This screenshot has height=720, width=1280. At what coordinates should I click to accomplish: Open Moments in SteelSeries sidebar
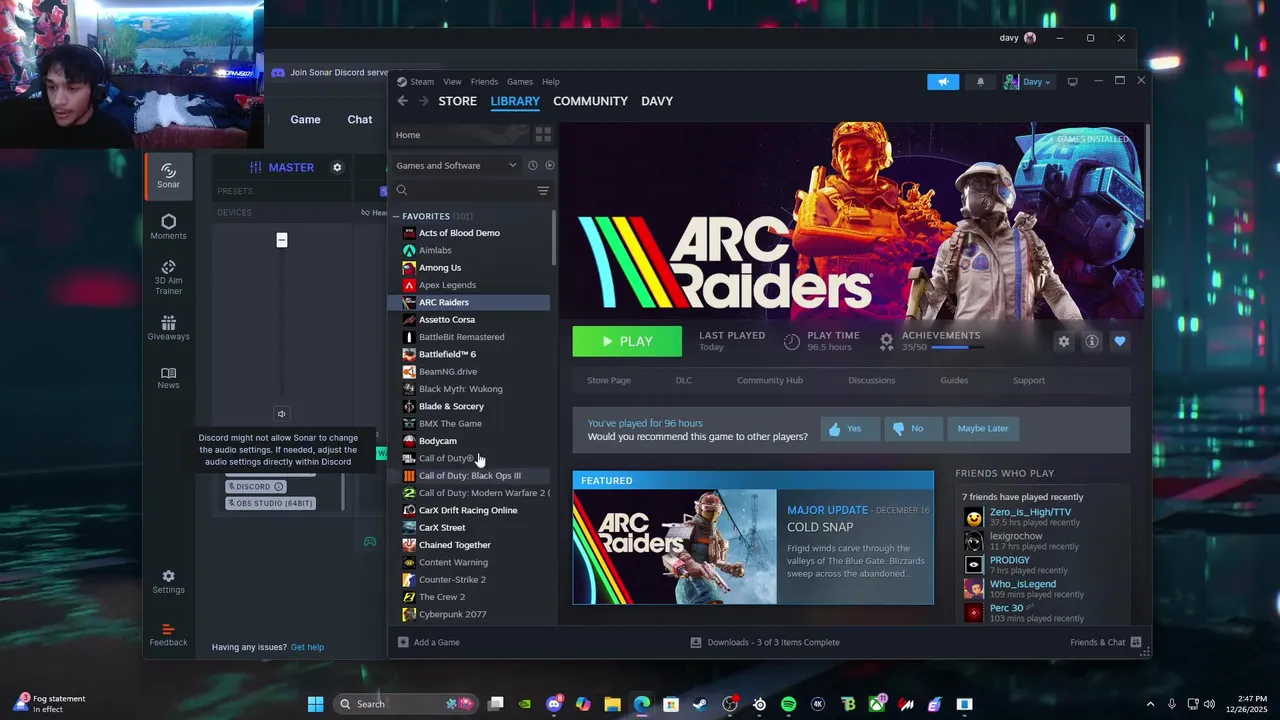point(168,227)
